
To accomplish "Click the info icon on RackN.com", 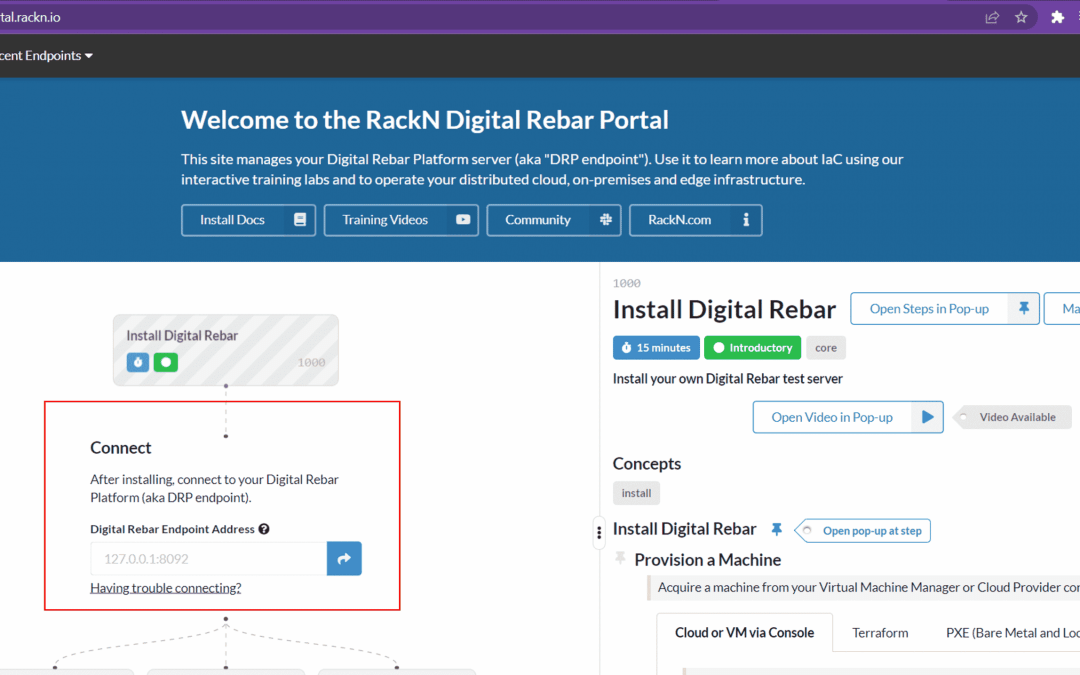I will click(x=746, y=220).
